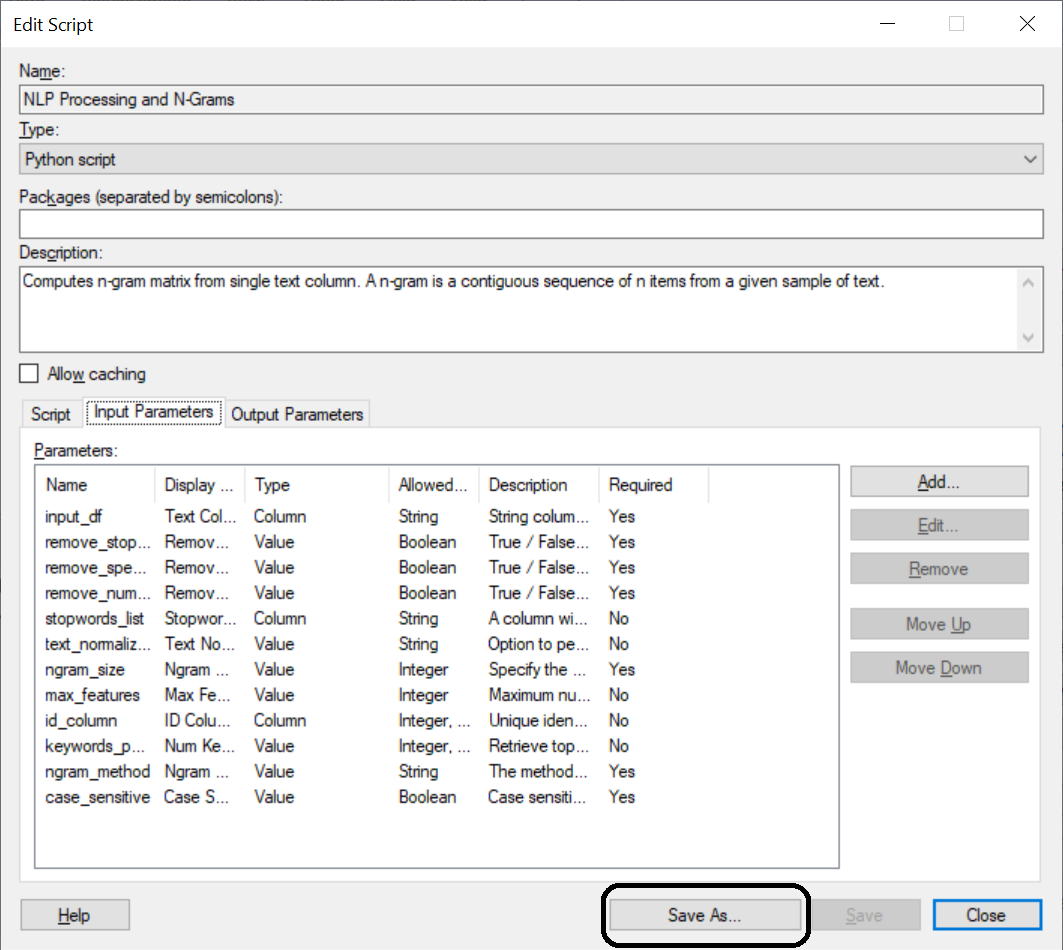The width and height of the screenshot is (1064, 950).
Task: Open Help for the script editor
Action: pyautogui.click(x=74, y=915)
